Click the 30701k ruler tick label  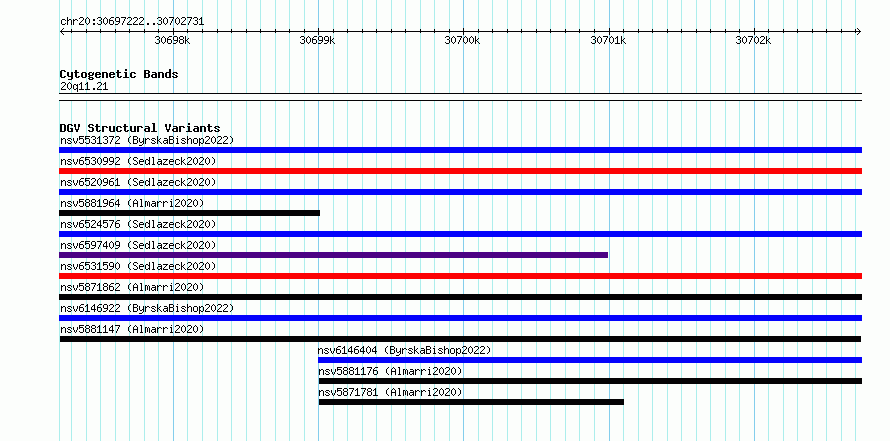point(608,40)
